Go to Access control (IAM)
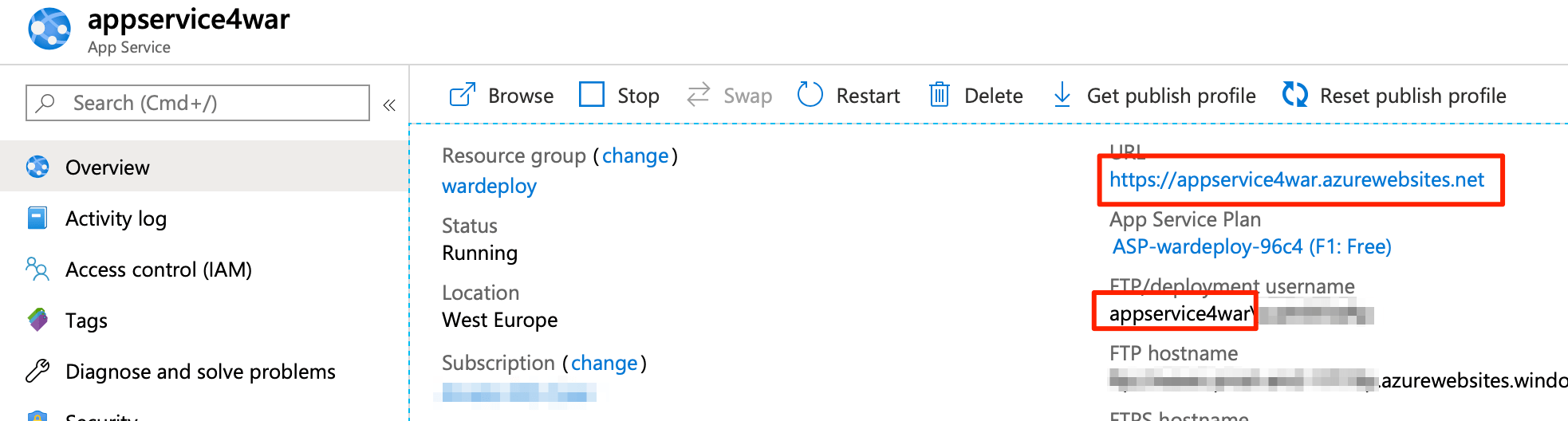Screen dimensions: 1568x421 [158, 270]
